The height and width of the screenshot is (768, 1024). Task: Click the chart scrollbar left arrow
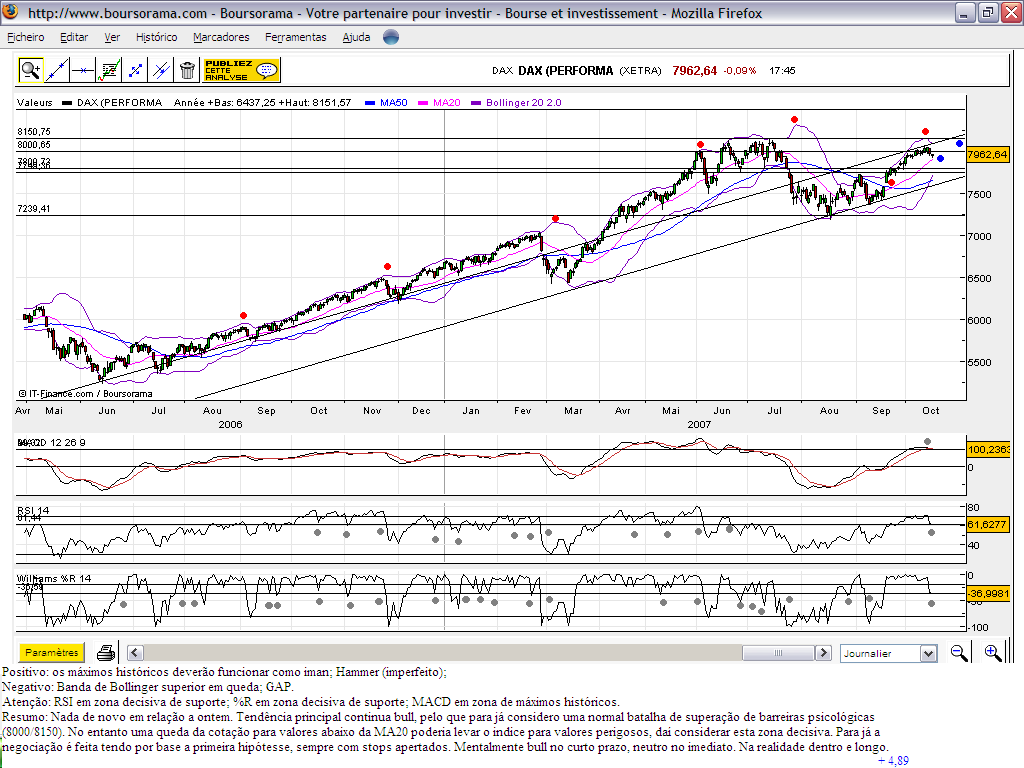coord(135,652)
